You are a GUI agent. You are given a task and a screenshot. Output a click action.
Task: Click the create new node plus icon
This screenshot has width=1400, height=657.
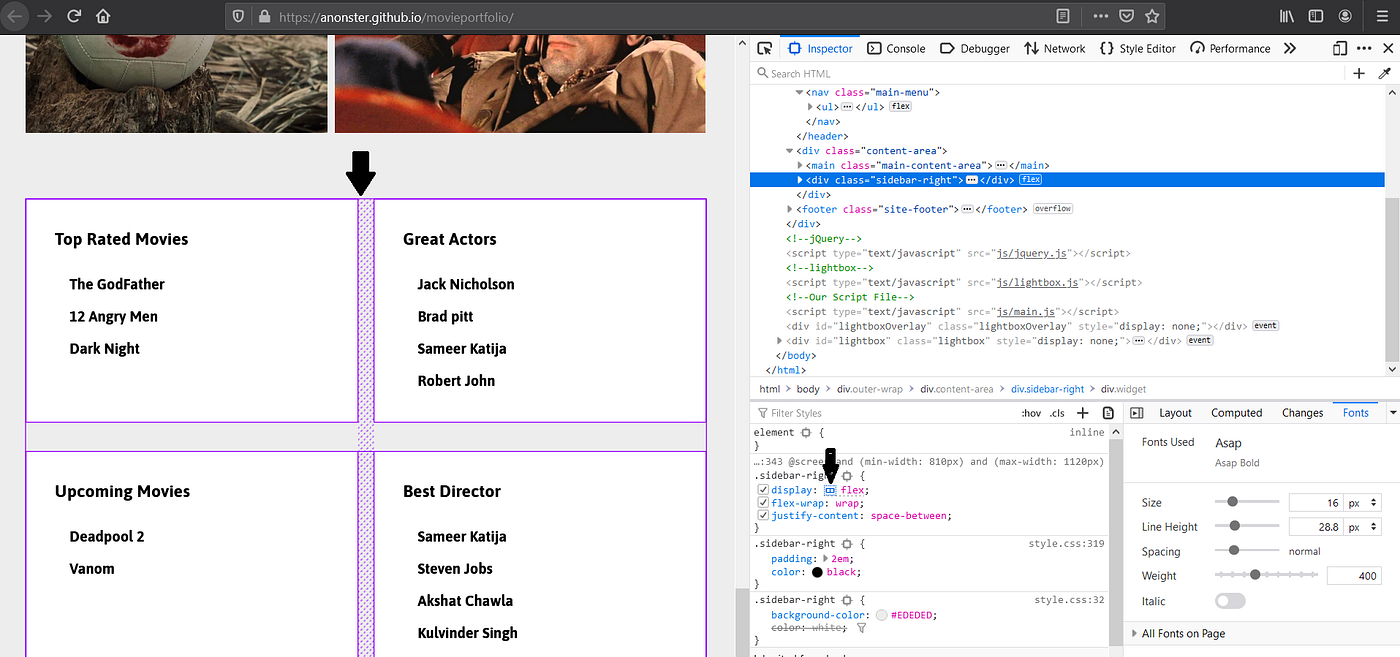coord(1359,73)
